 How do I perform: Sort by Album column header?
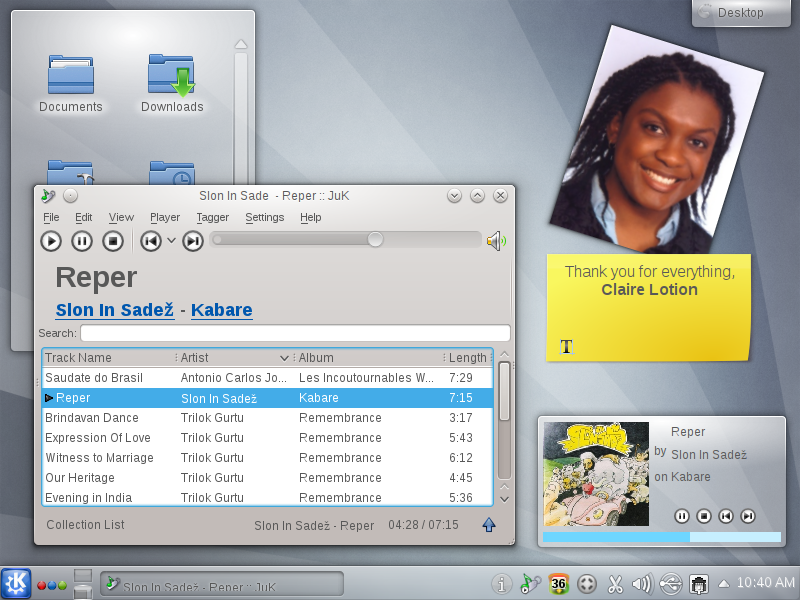pyautogui.click(x=369, y=358)
